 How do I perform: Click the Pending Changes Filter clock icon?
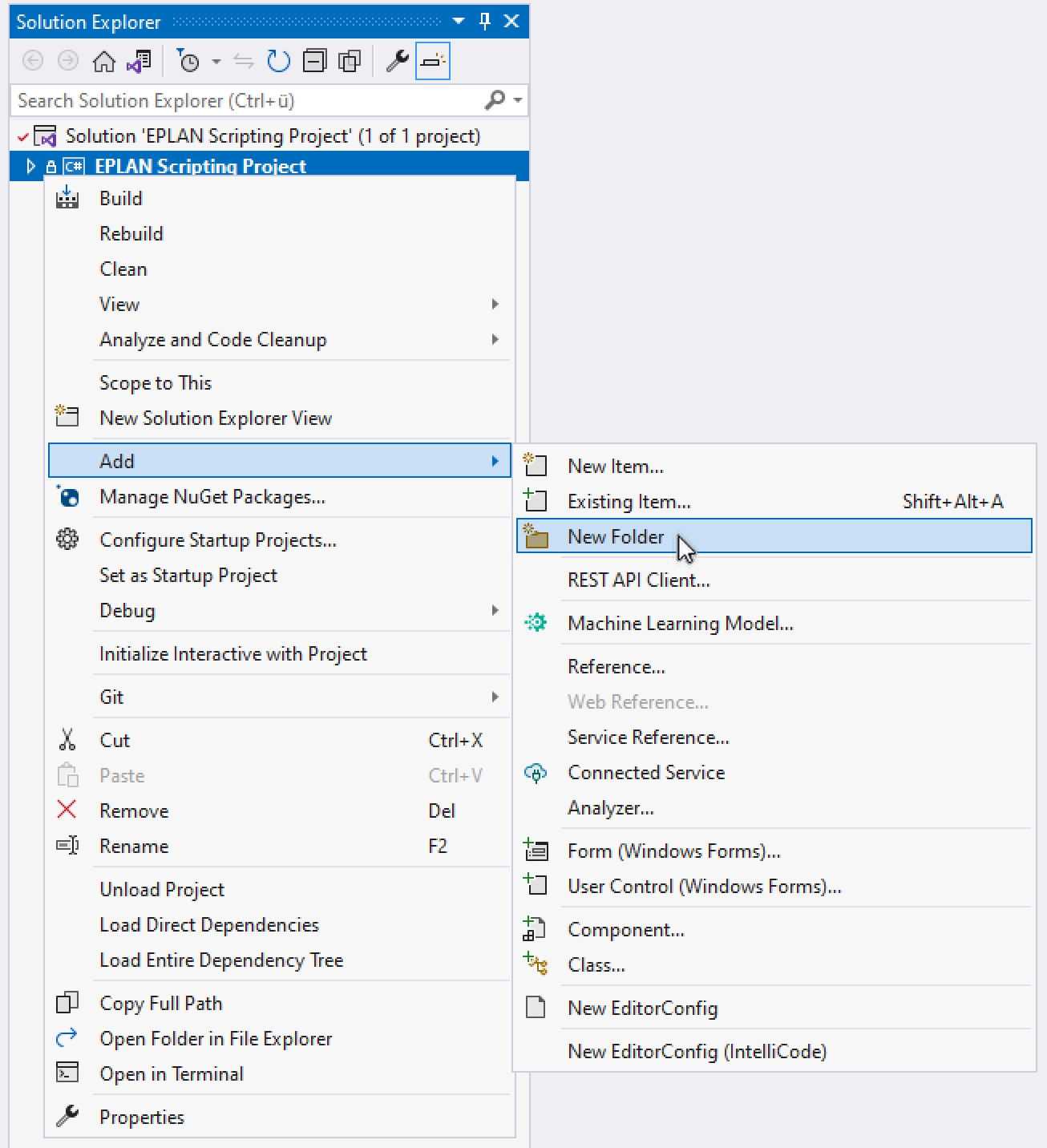point(188,61)
